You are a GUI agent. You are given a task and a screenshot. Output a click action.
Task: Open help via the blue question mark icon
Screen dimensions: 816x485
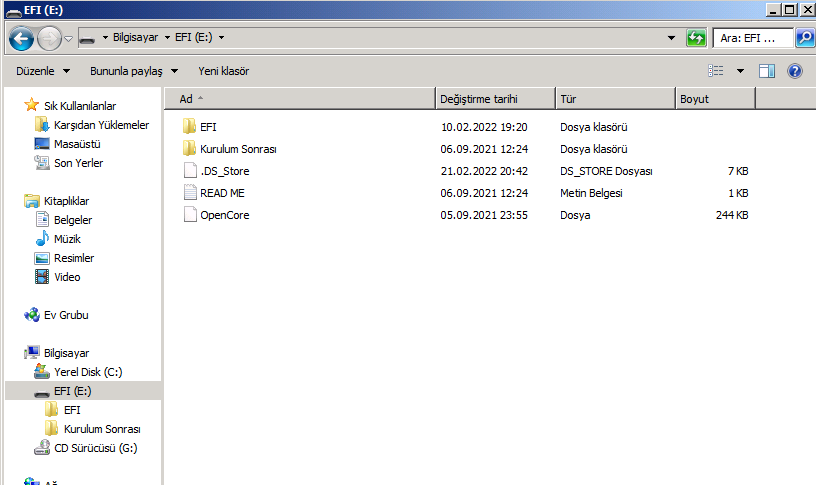(x=795, y=71)
